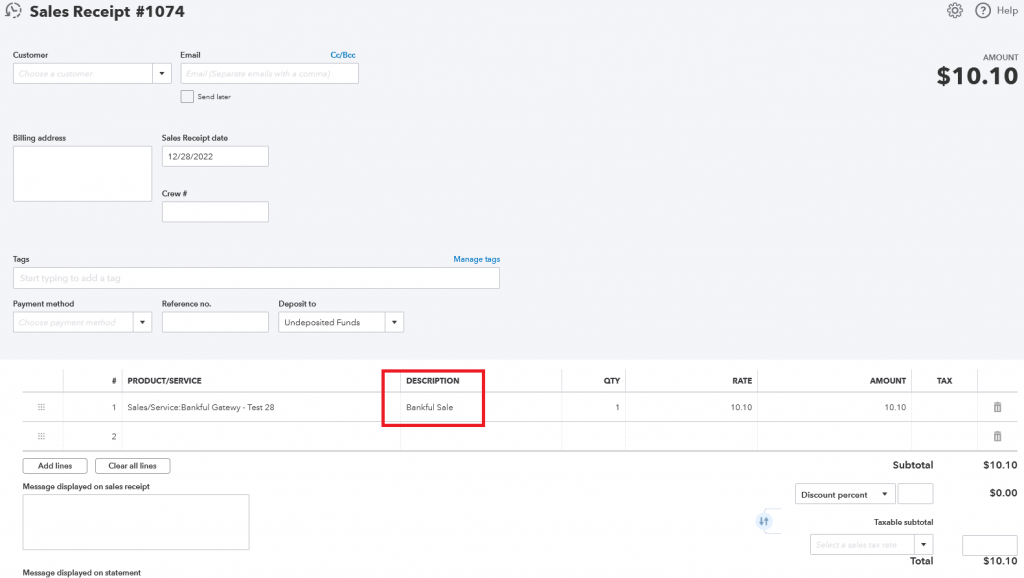Grab the drag handle on line 1
This screenshot has width=1024, height=578.
[x=41, y=407]
